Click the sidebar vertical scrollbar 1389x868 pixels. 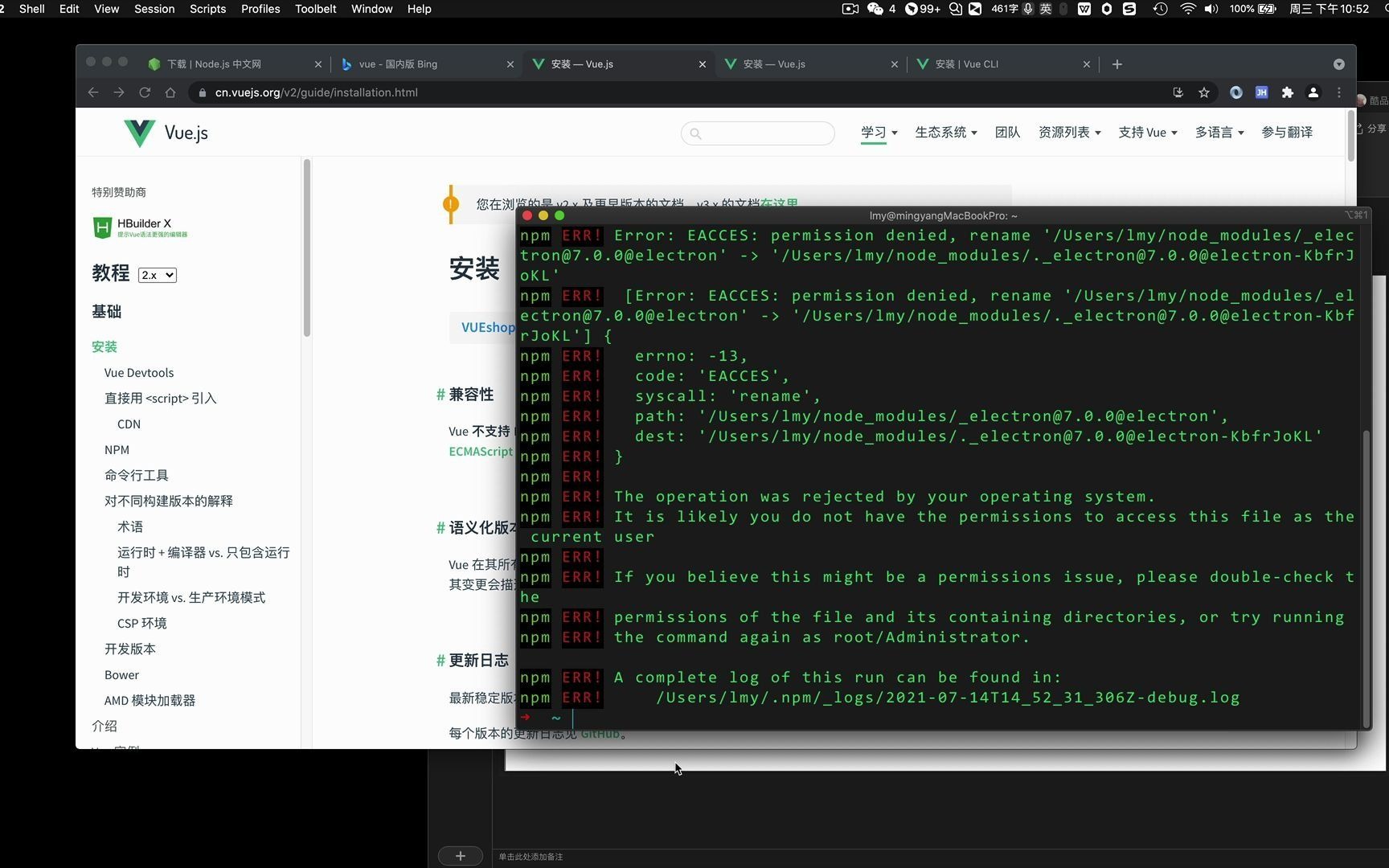click(x=306, y=249)
